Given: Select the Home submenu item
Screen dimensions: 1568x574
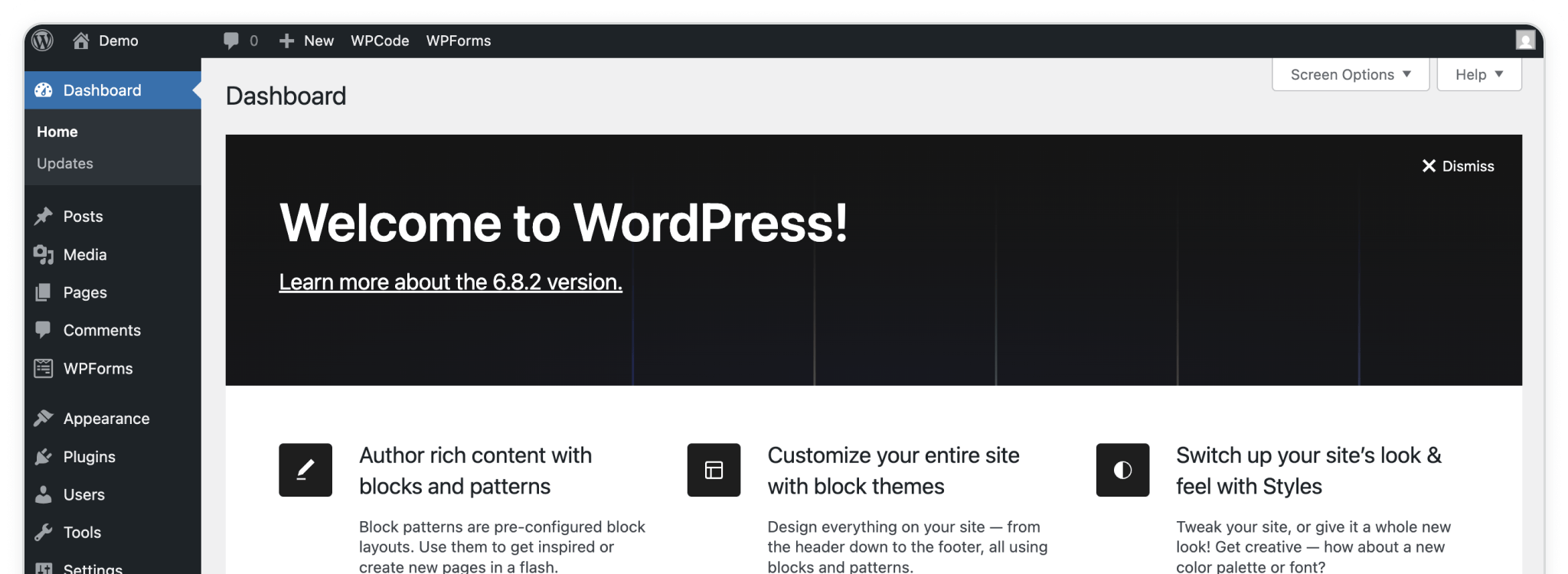Looking at the screenshot, I should [57, 132].
